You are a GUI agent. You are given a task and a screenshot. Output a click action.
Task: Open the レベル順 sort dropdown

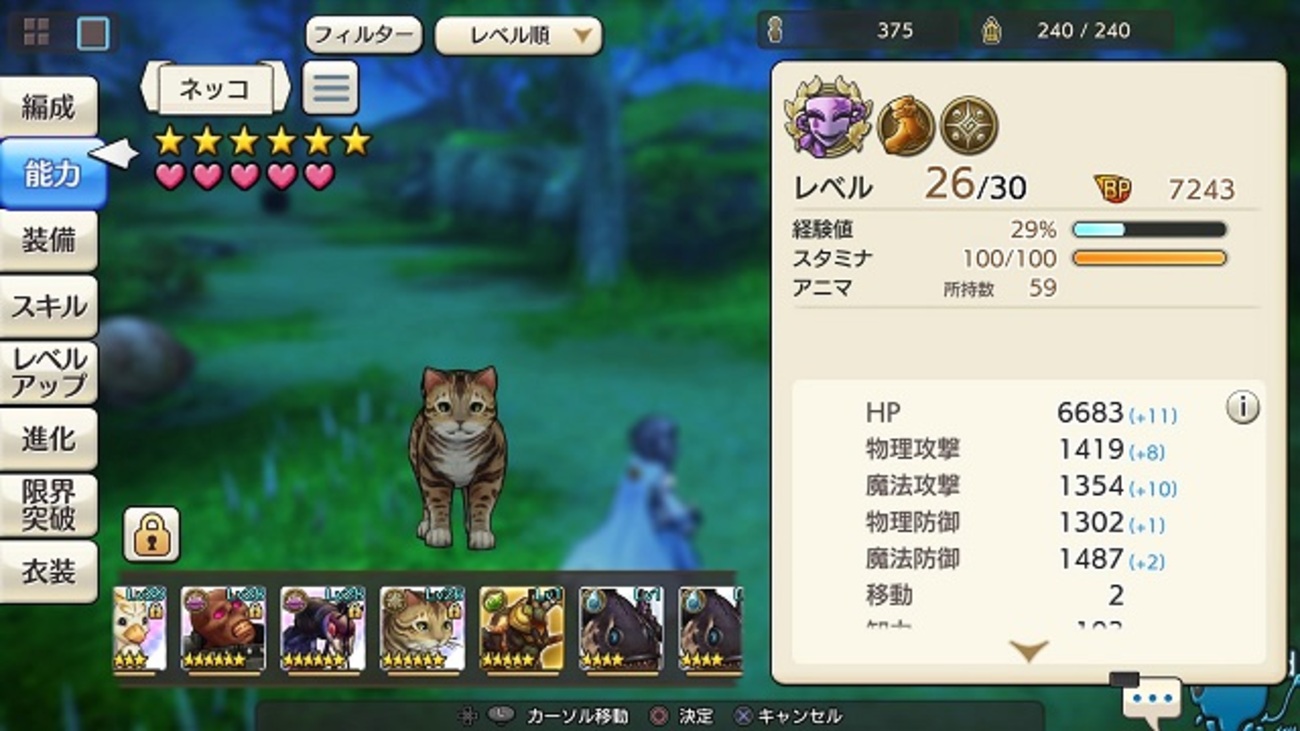tap(519, 36)
